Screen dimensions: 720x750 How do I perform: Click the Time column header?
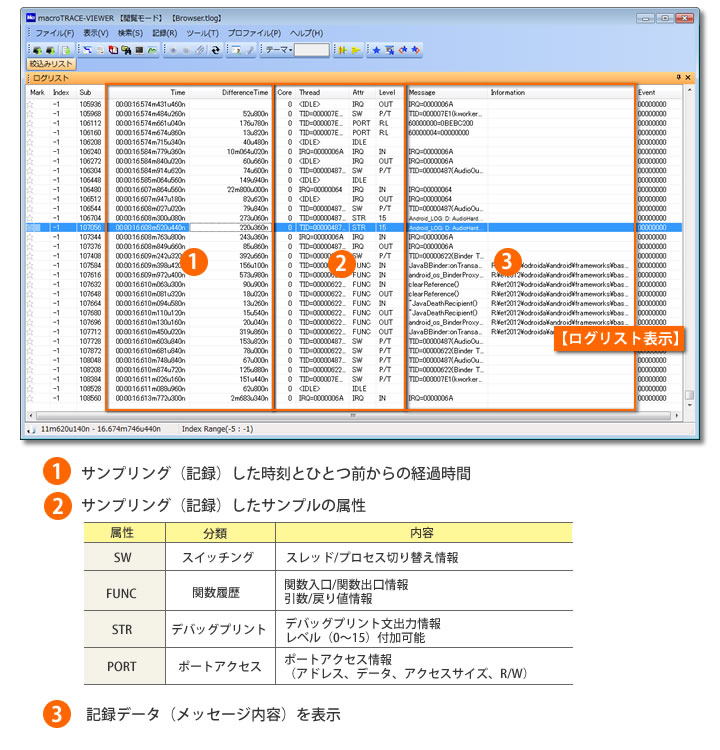click(148, 92)
